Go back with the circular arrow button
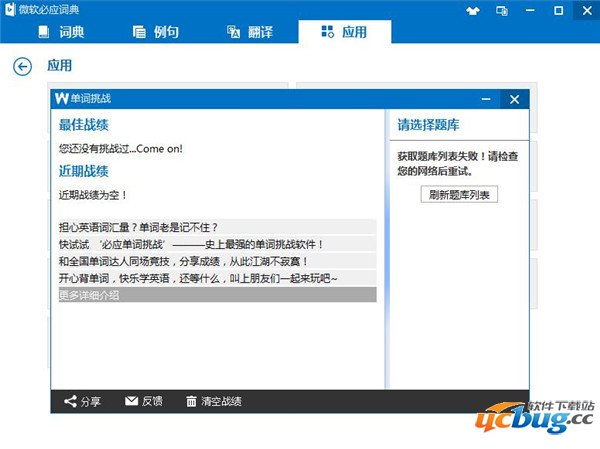The height and width of the screenshot is (449, 600). tap(22, 67)
